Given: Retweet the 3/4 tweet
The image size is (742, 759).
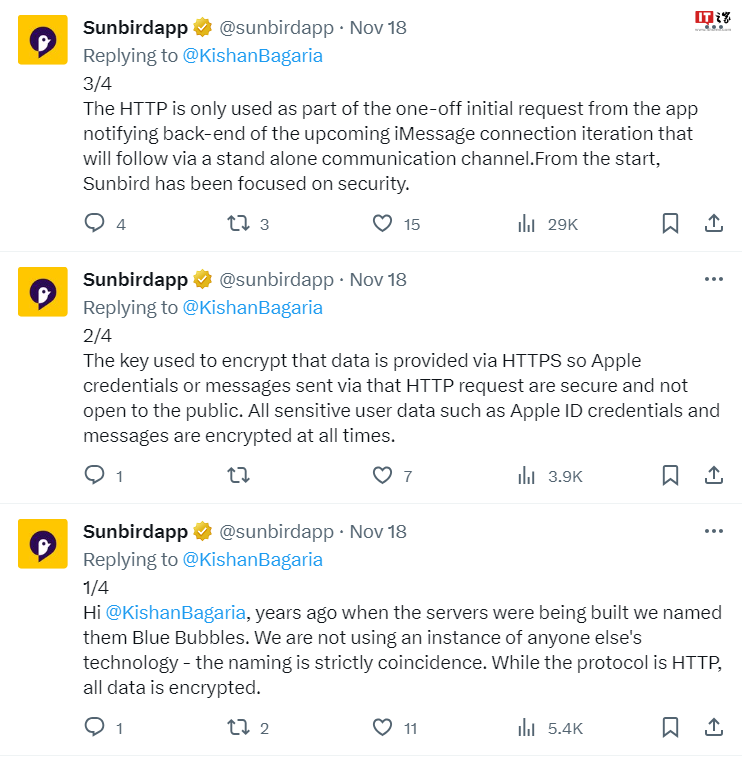Looking at the screenshot, I should click(x=238, y=224).
